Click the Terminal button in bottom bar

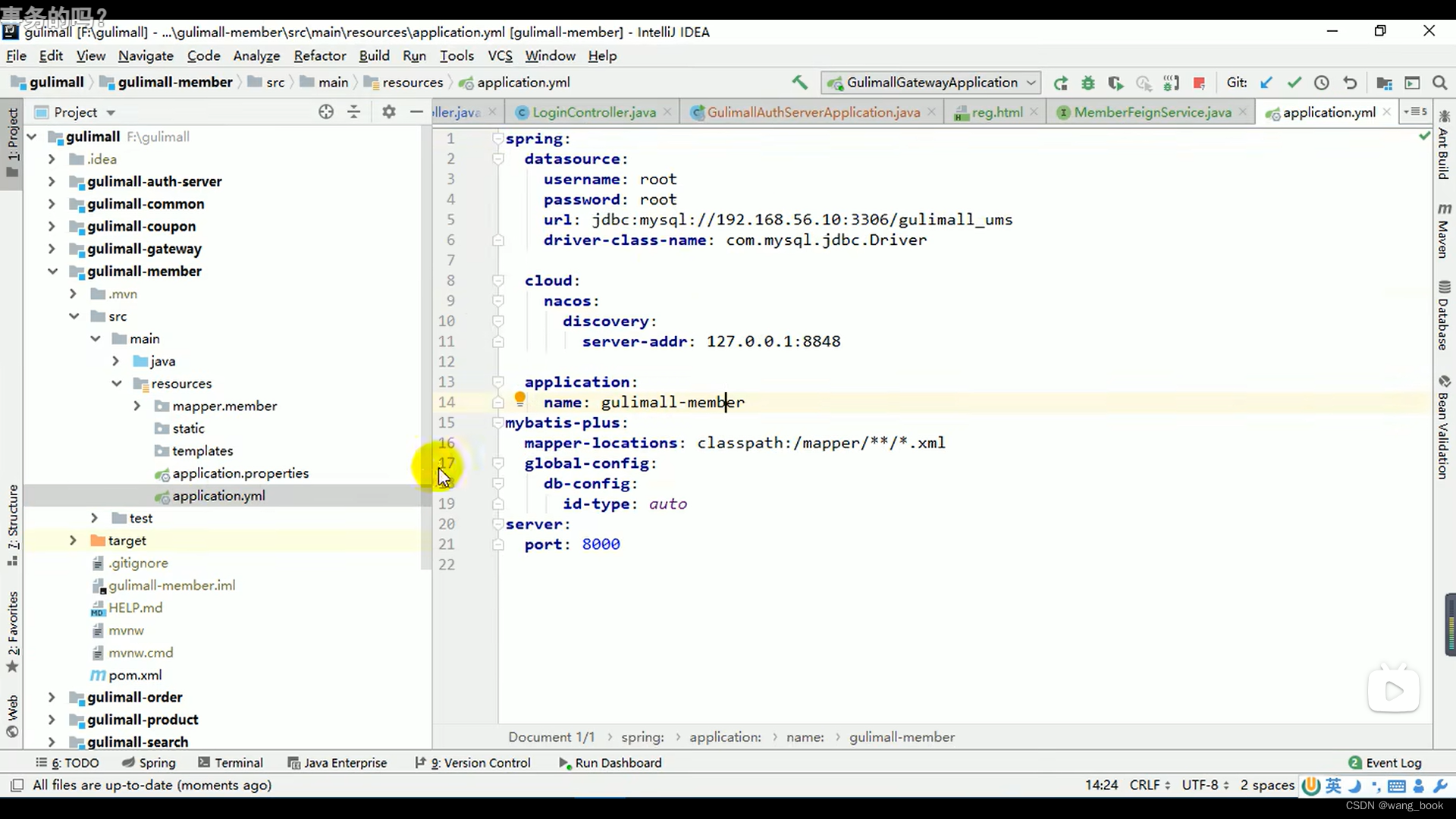[238, 763]
